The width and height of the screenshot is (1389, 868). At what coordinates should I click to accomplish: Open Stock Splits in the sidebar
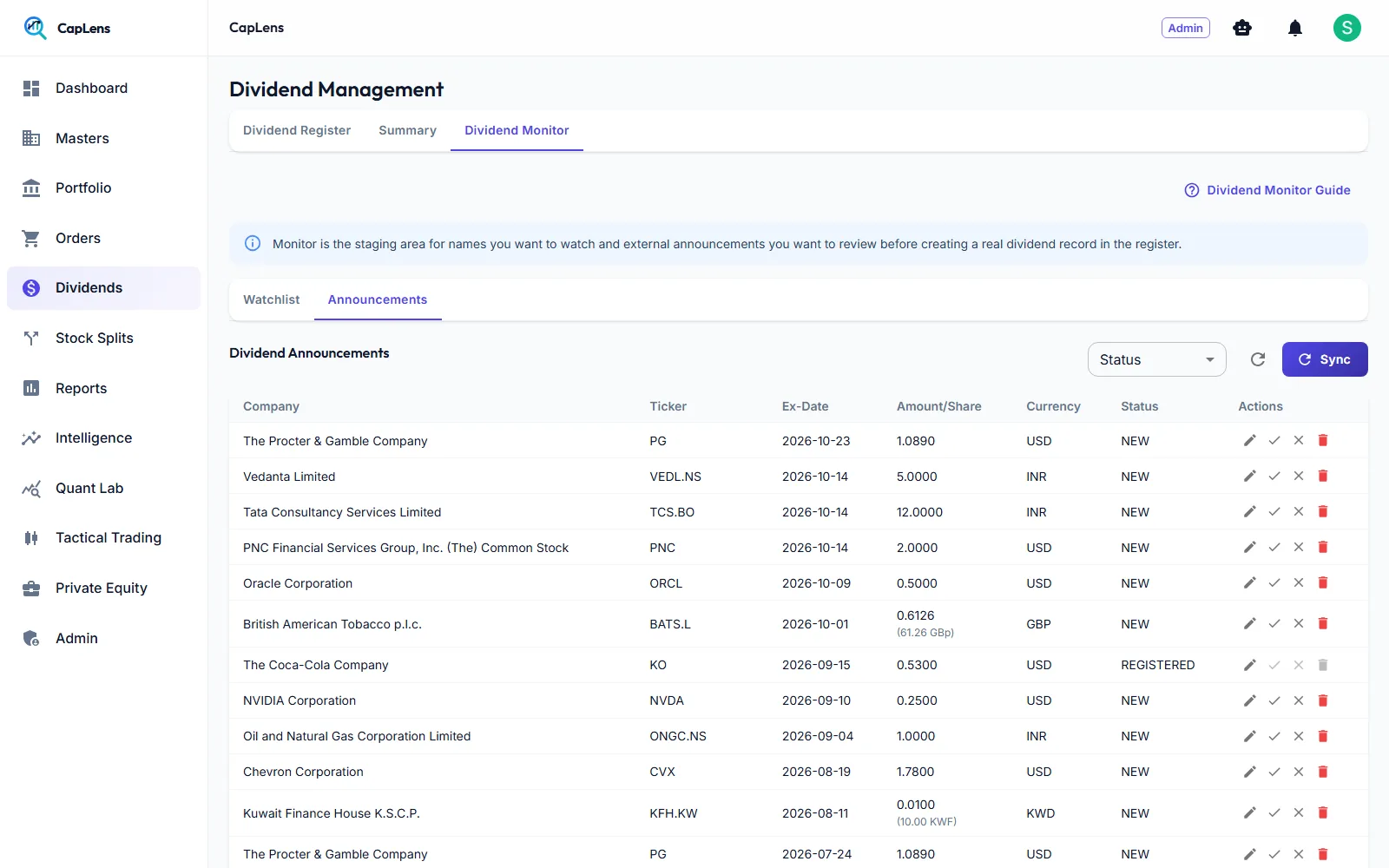pos(103,338)
